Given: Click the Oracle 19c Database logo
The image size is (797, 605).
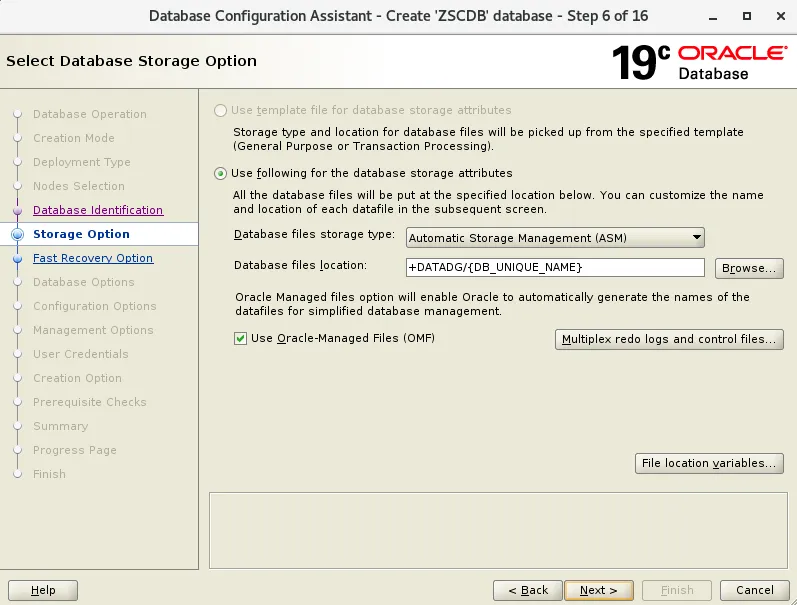Looking at the screenshot, I should pos(700,62).
